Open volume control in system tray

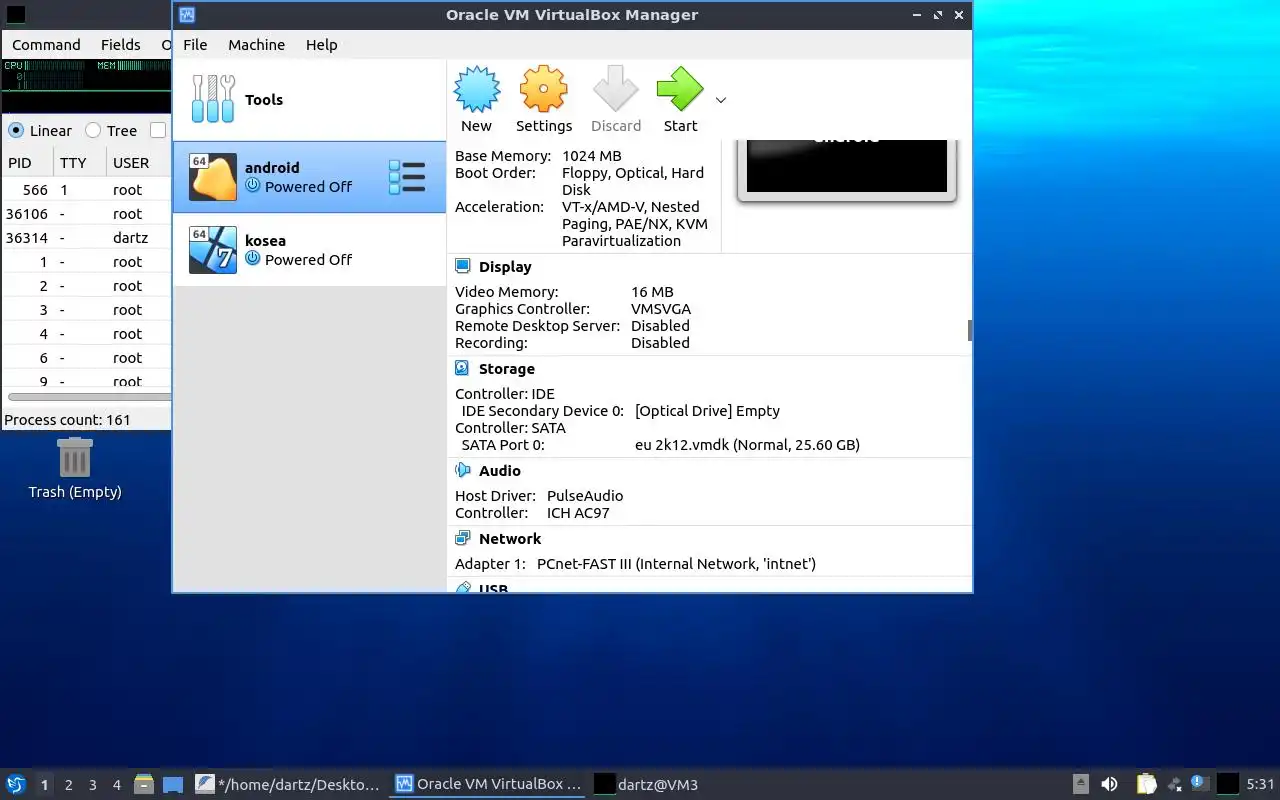1109,784
